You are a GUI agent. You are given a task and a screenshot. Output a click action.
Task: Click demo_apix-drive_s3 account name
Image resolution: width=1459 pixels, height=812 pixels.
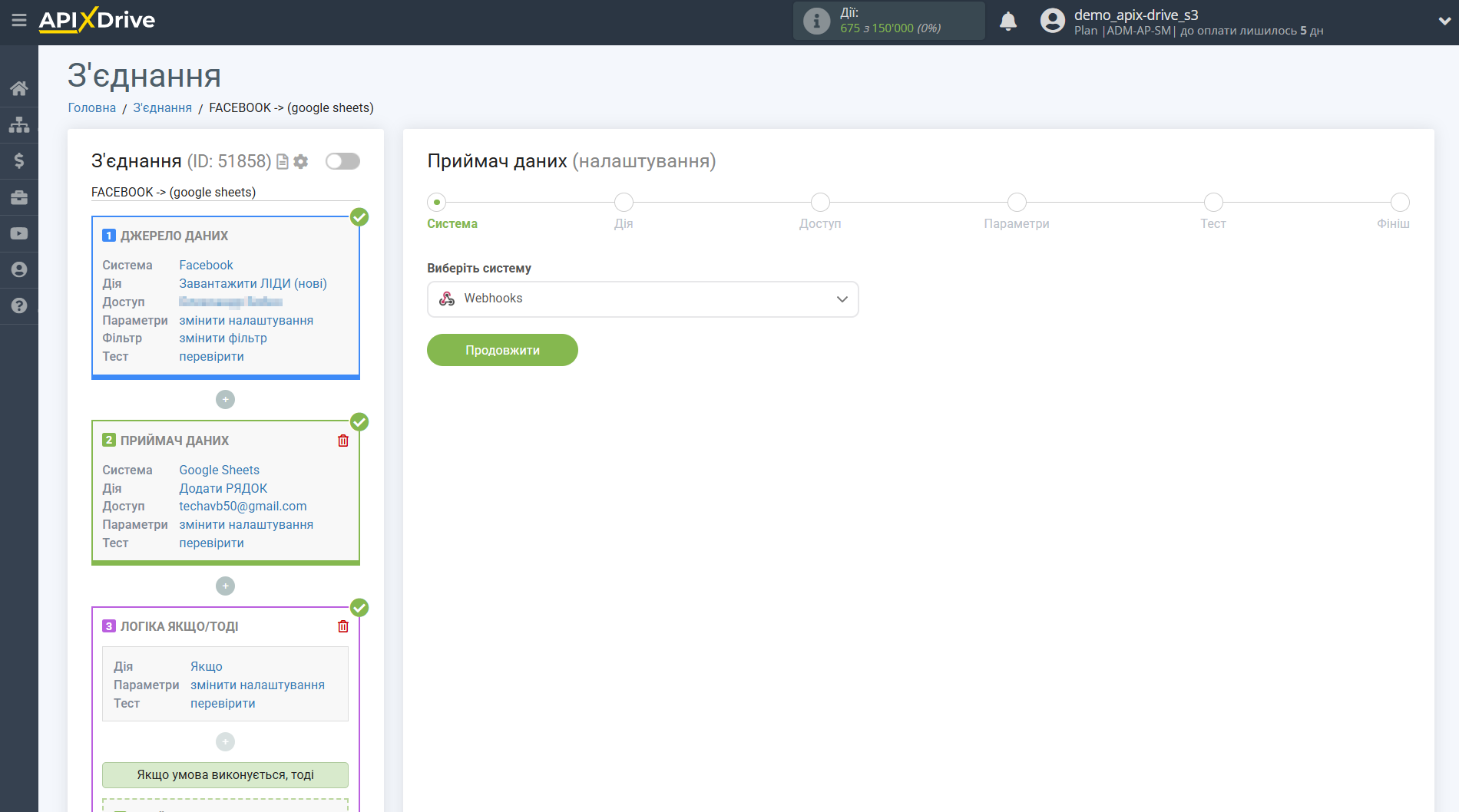pos(1136,15)
